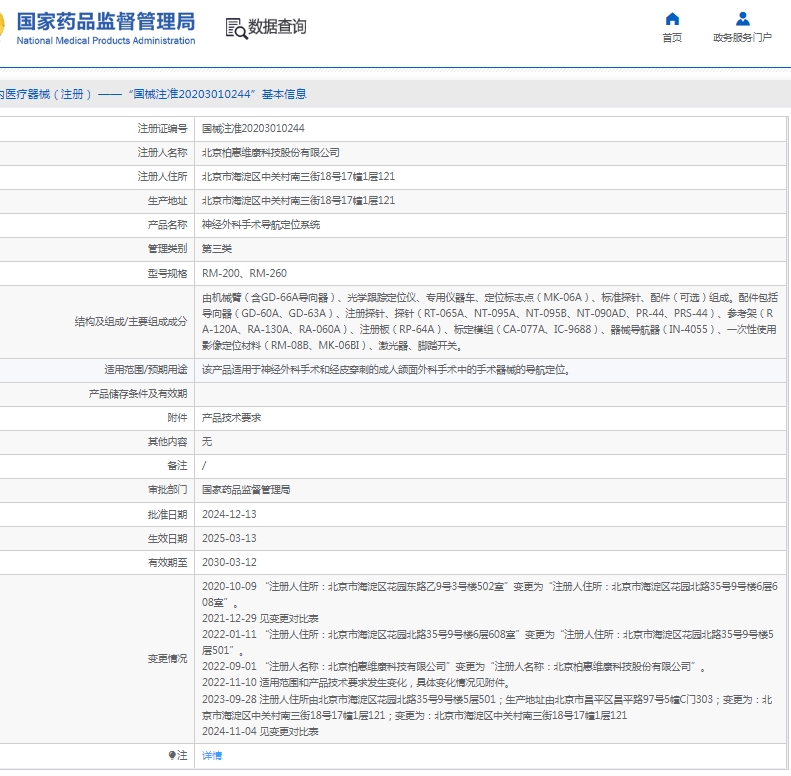Click the 结构及组成/主要组成成分 label
This screenshot has height=776, width=791.
point(131,321)
